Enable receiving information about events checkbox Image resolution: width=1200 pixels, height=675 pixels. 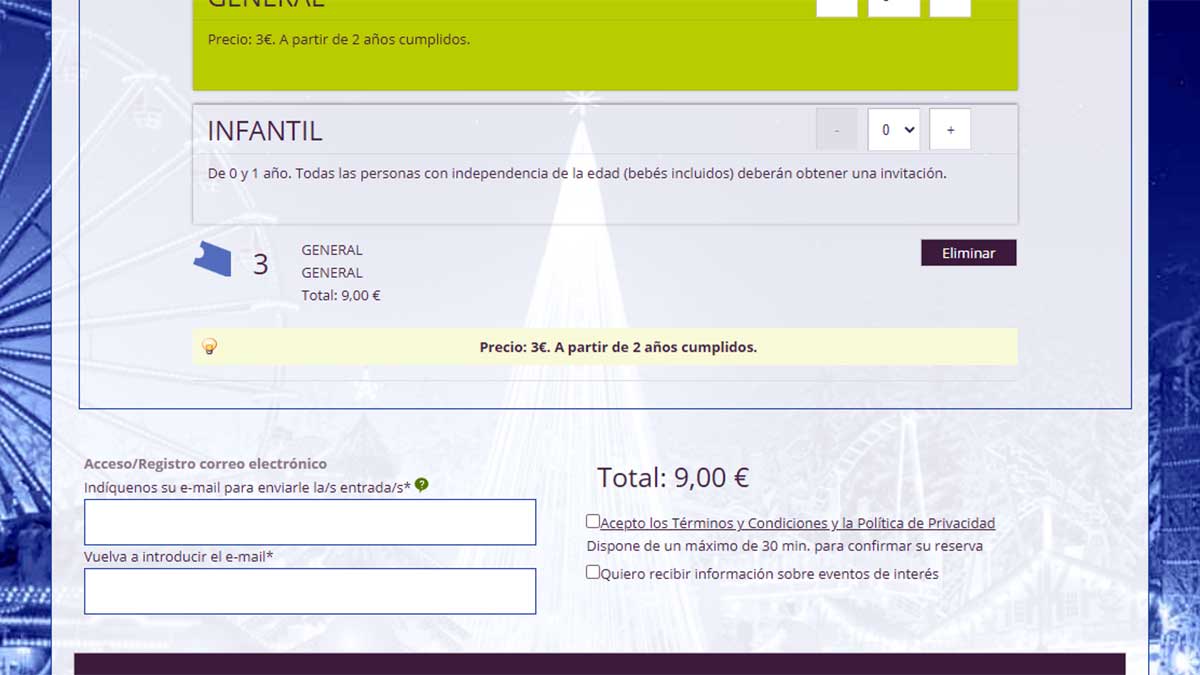pos(593,572)
